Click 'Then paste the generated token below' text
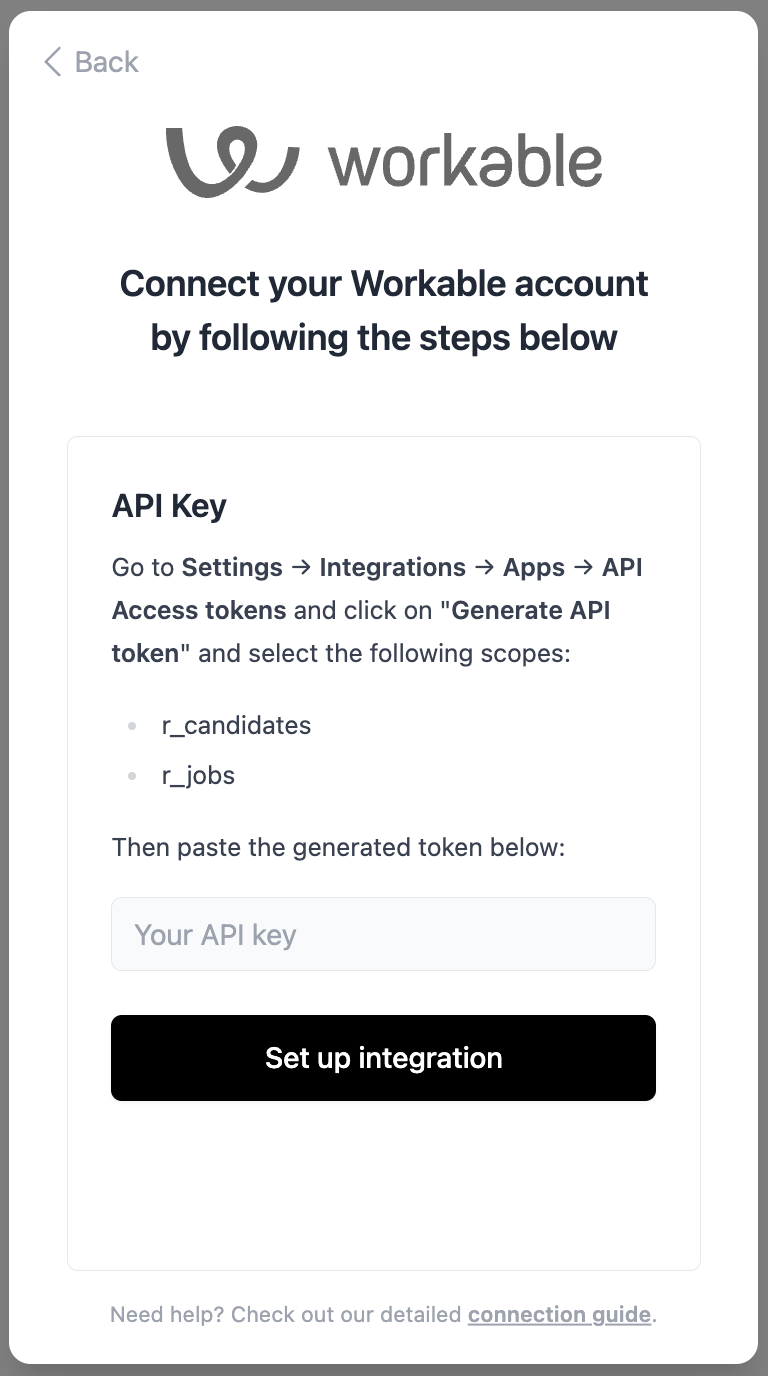 tap(339, 848)
